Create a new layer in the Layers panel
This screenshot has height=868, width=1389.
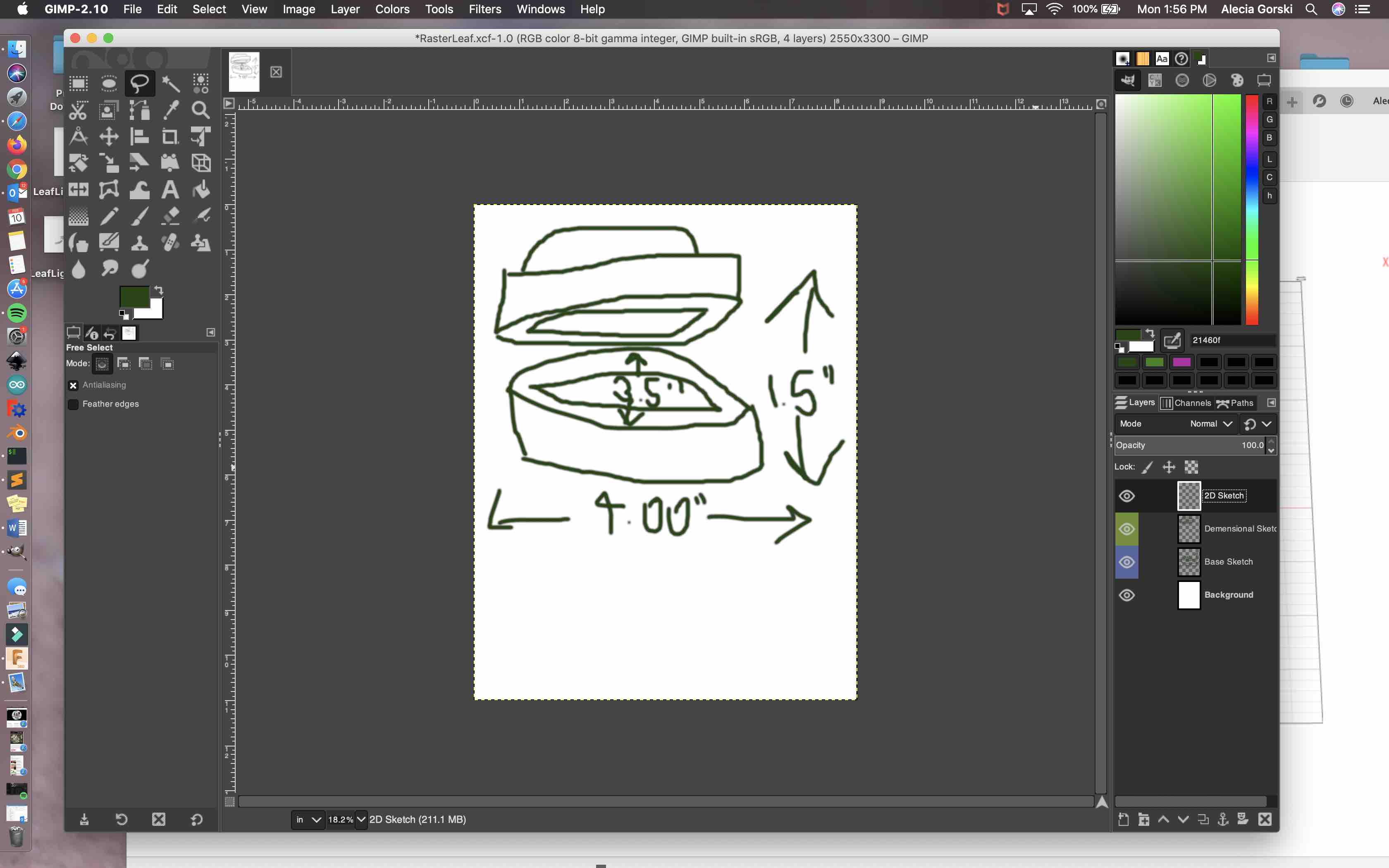1124,819
